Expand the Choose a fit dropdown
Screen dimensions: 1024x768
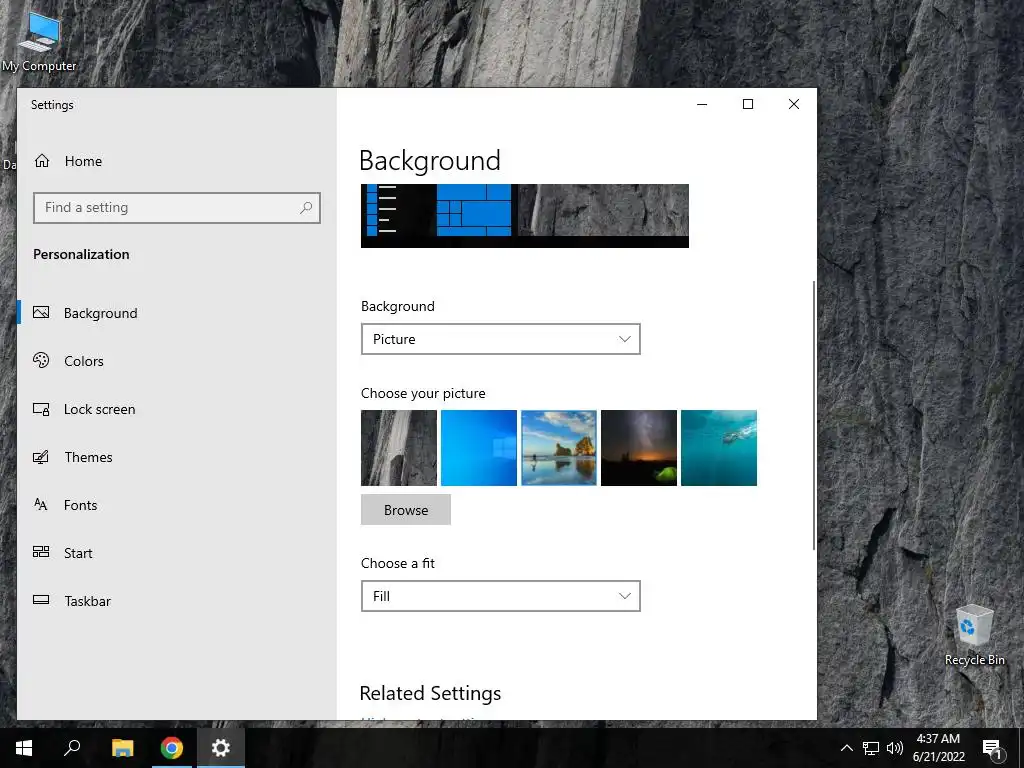pyautogui.click(x=501, y=596)
